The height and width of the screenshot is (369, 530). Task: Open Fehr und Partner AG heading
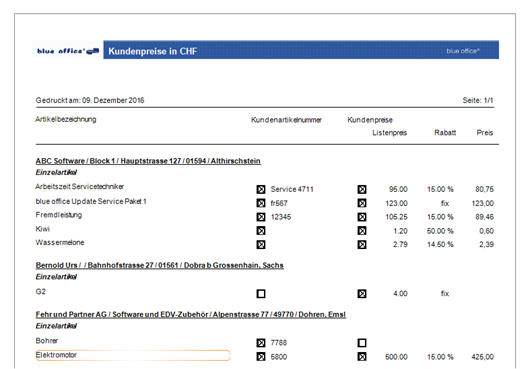(x=191, y=315)
